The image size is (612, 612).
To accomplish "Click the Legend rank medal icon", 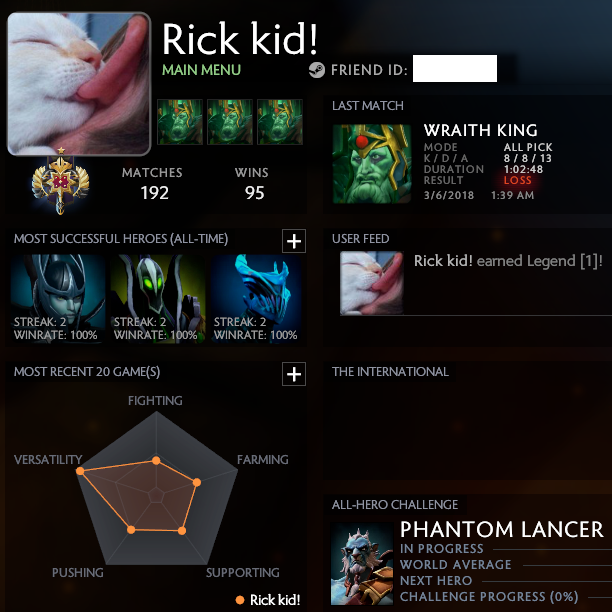I will pyautogui.click(x=60, y=181).
